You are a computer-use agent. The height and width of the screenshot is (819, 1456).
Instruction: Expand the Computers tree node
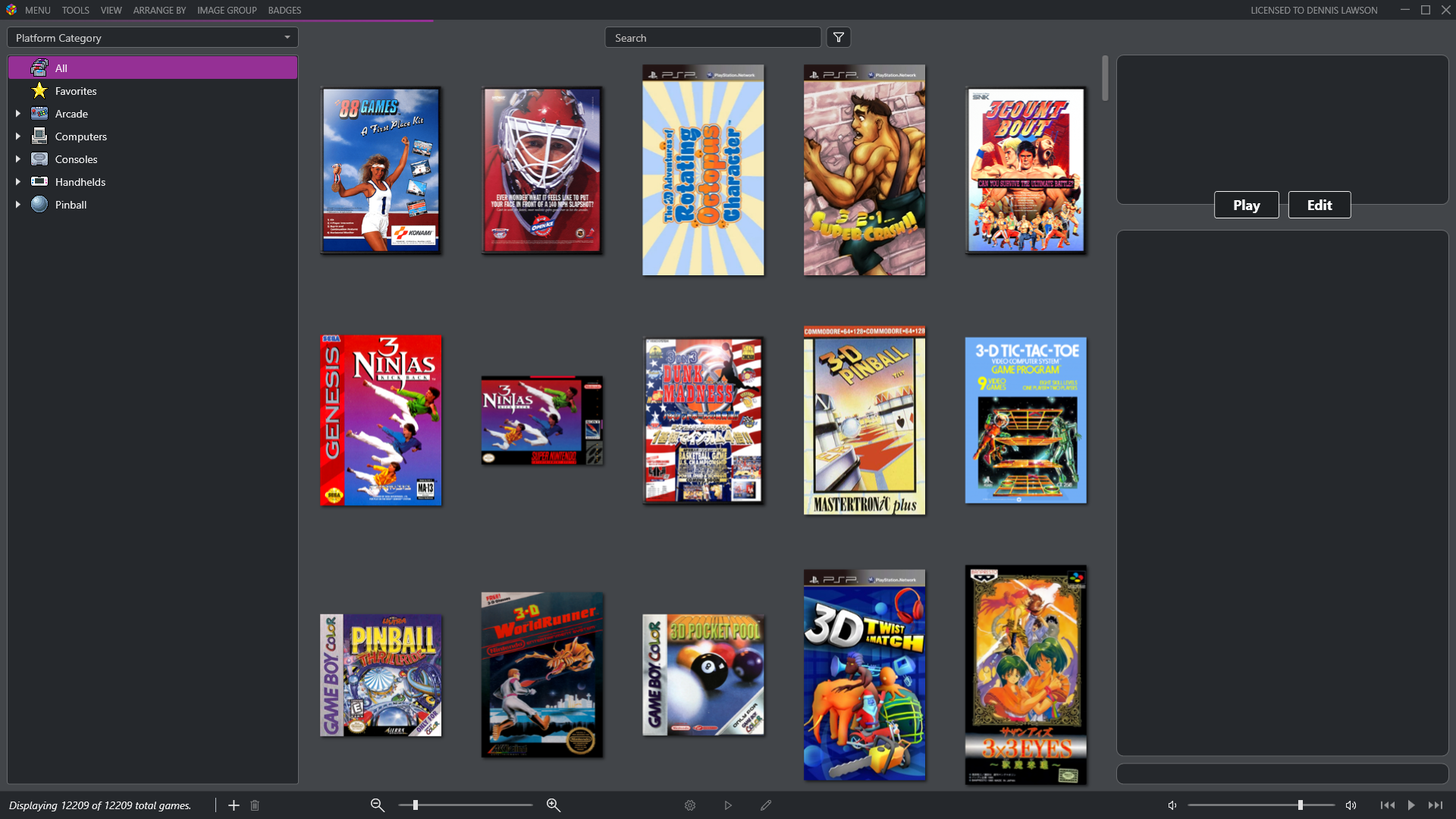click(18, 136)
